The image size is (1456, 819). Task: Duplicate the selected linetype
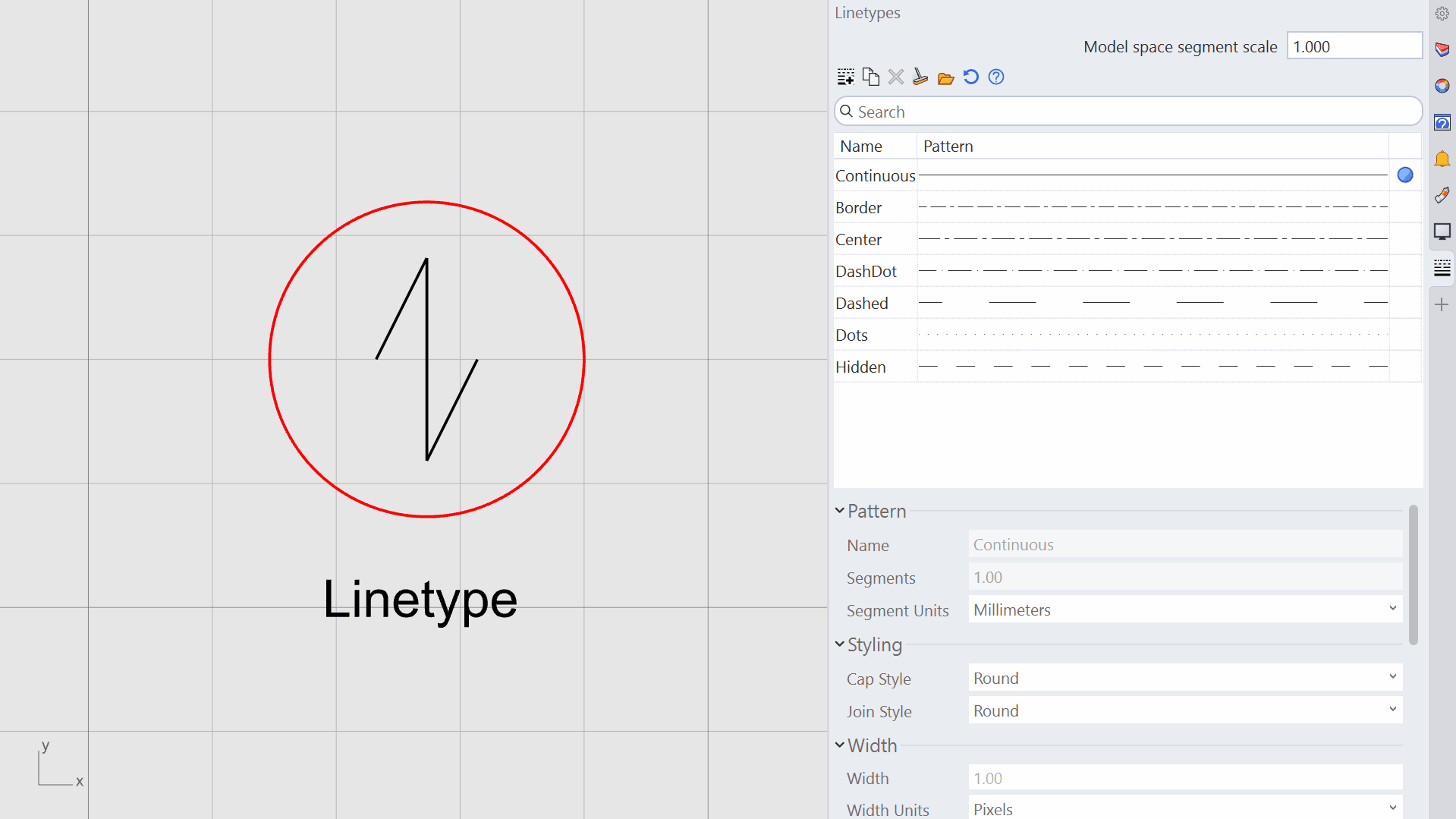tap(871, 77)
